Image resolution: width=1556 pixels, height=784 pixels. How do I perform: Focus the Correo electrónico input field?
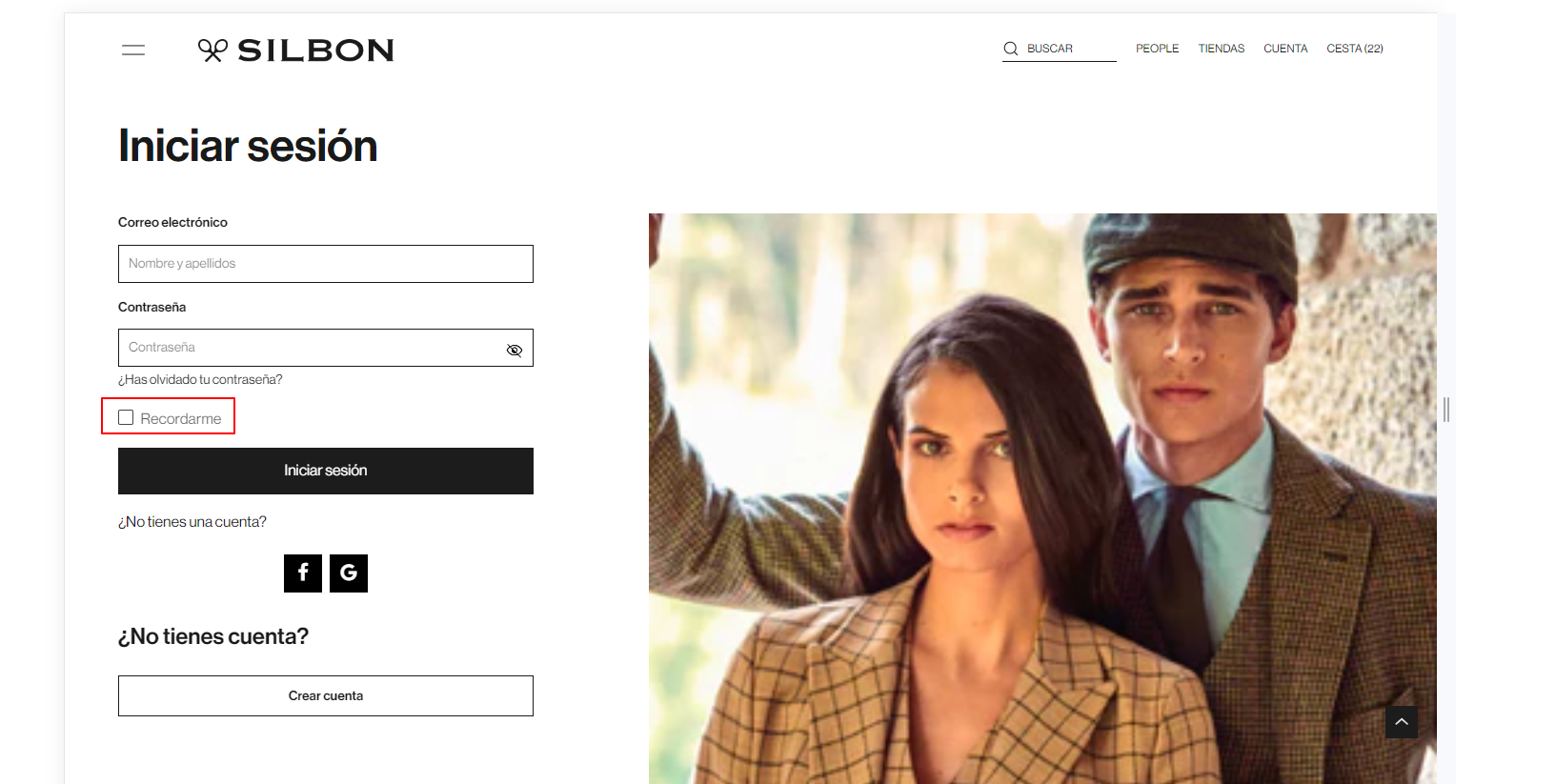pyautogui.click(x=326, y=264)
